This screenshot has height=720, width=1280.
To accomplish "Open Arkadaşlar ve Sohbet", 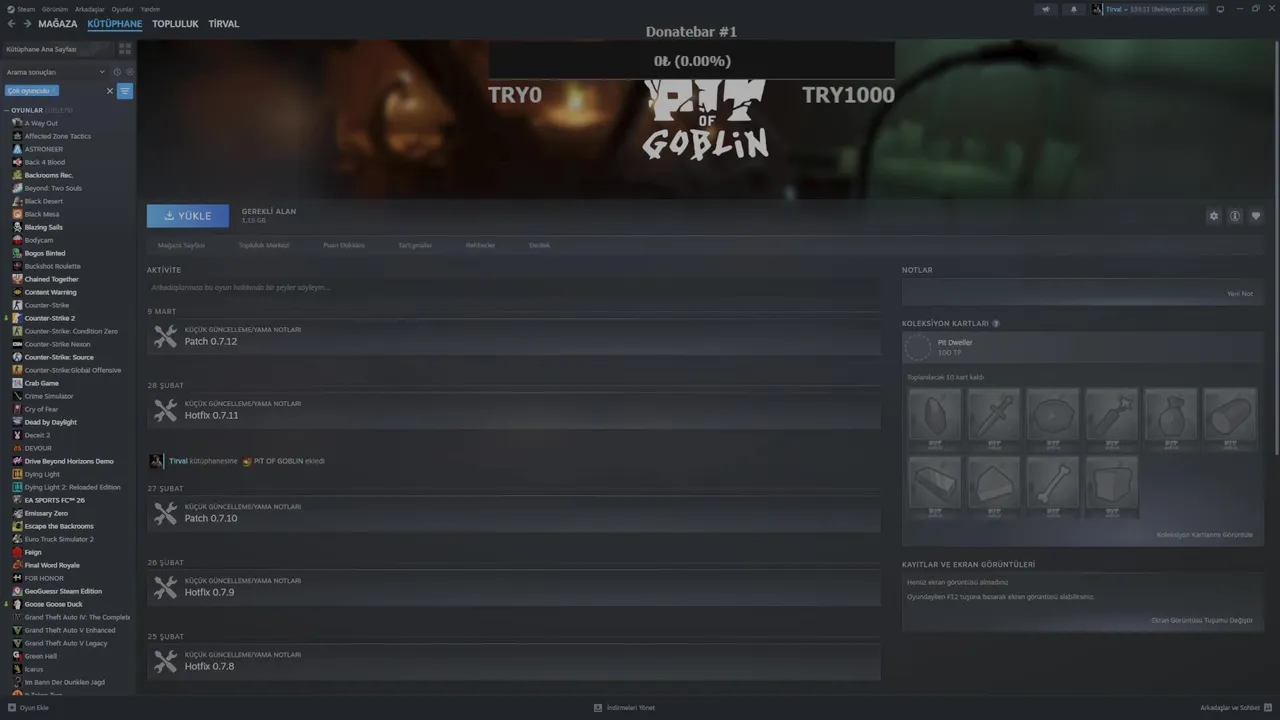I will pyautogui.click(x=1236, y=708).
